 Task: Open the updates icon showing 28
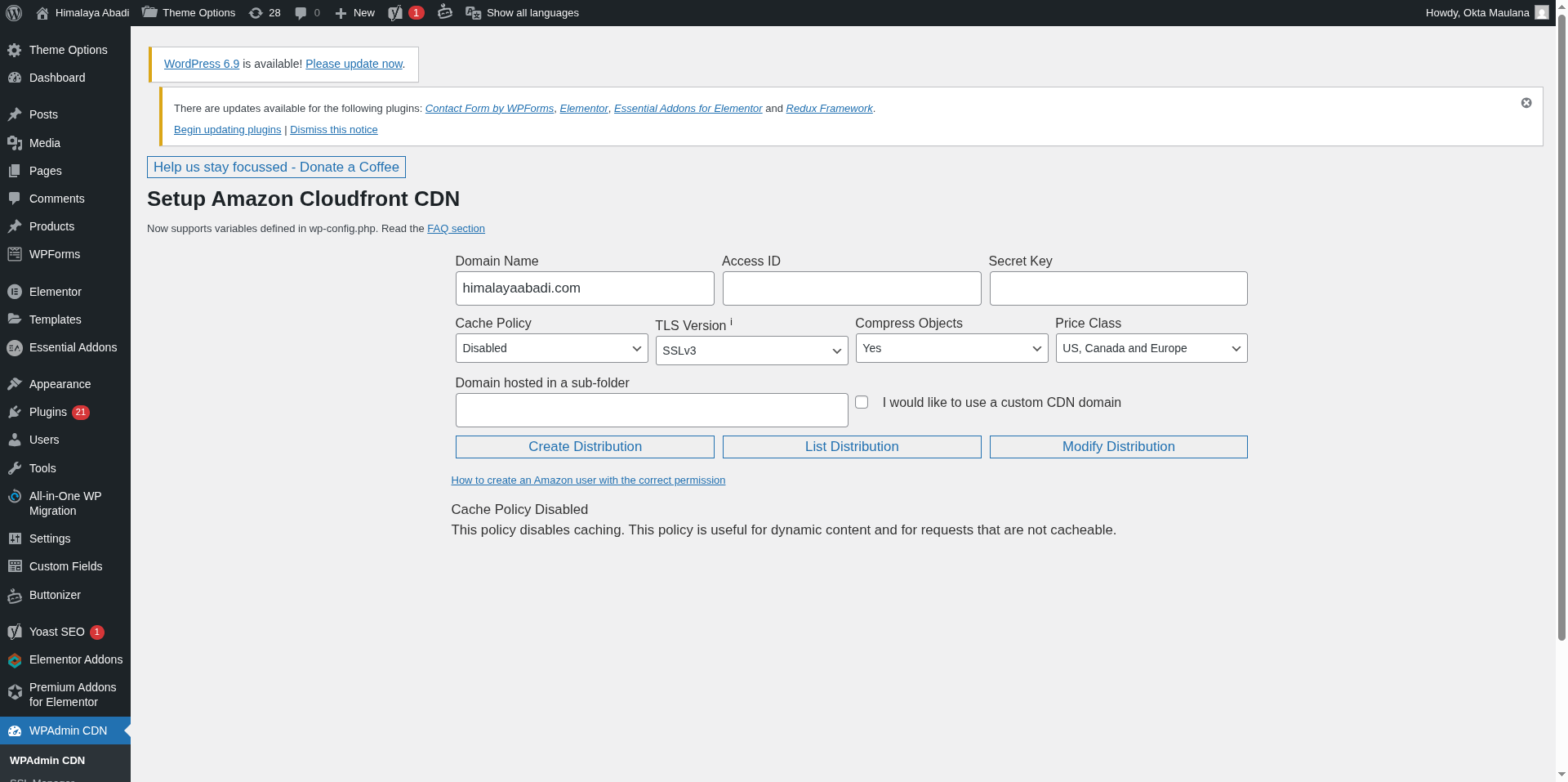(x=256, y=13)
